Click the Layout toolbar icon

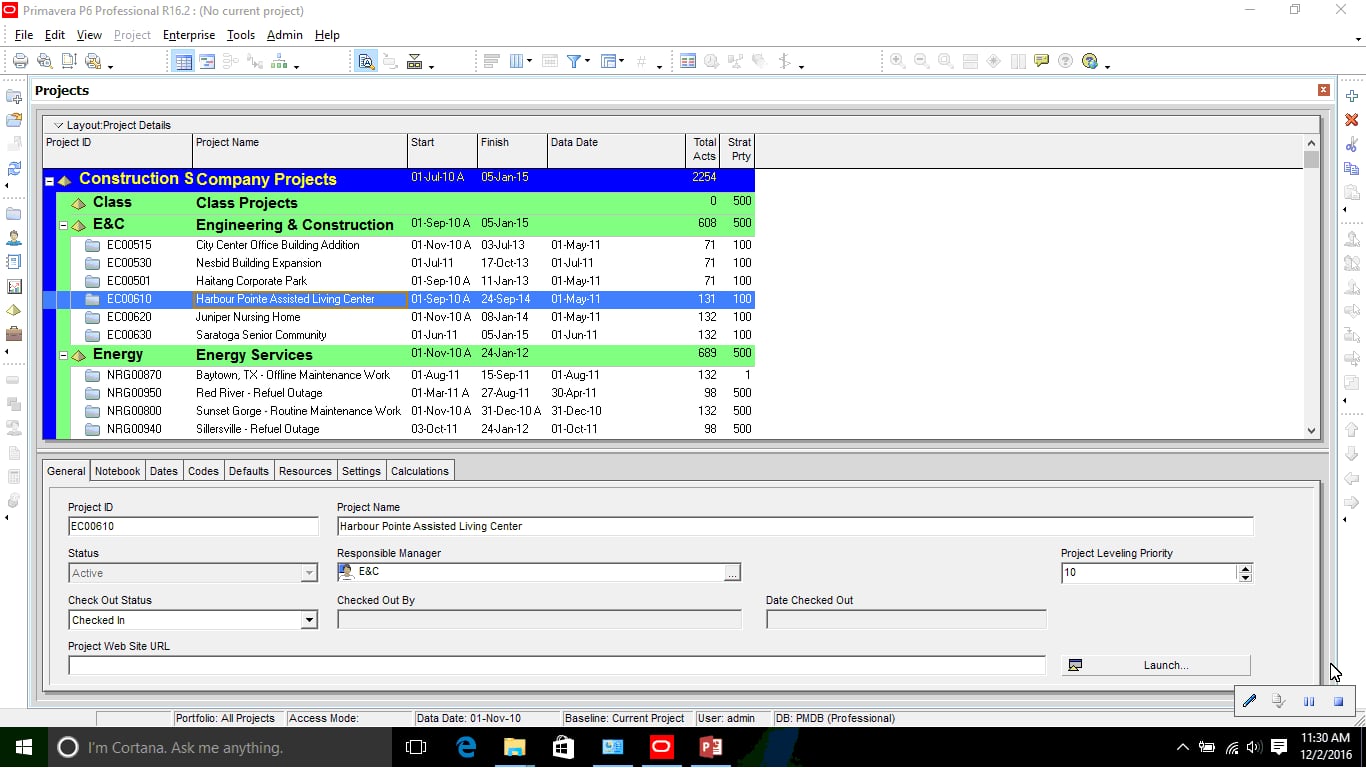[x=608, y=61]
